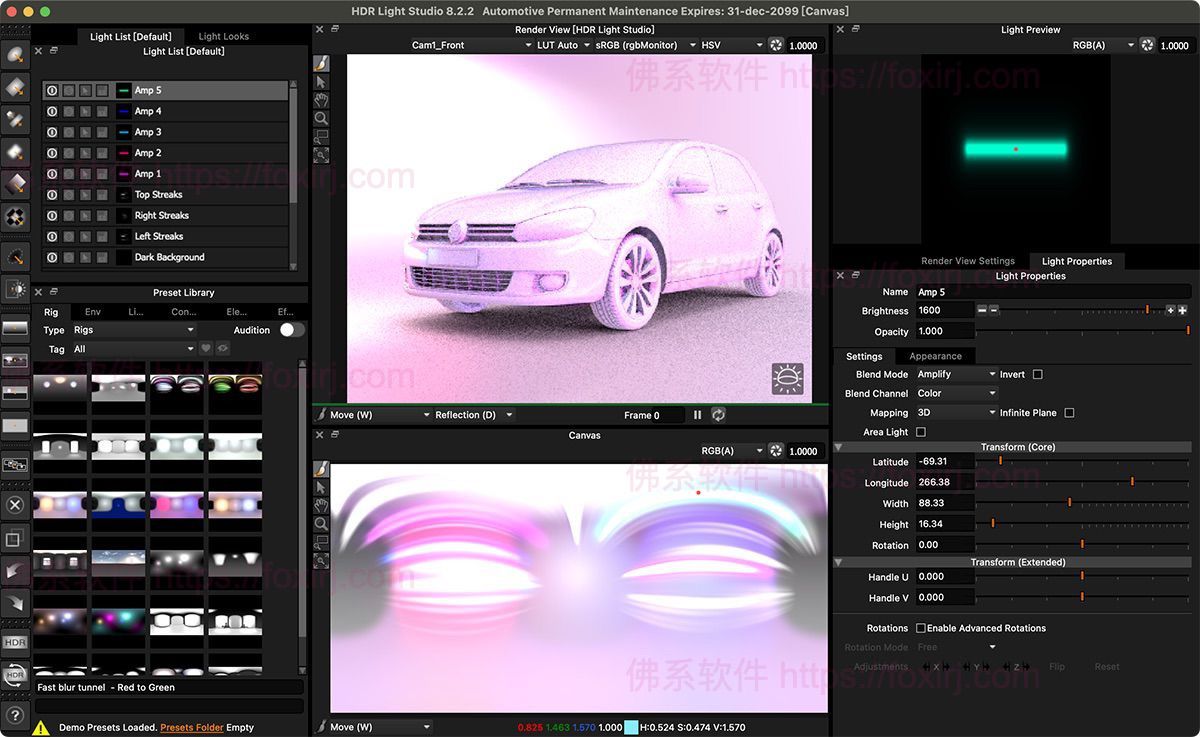This screenshot has width=1200, height=737.
Task: Click the Presets Folder link at the bottom
Action: point(192,727)
